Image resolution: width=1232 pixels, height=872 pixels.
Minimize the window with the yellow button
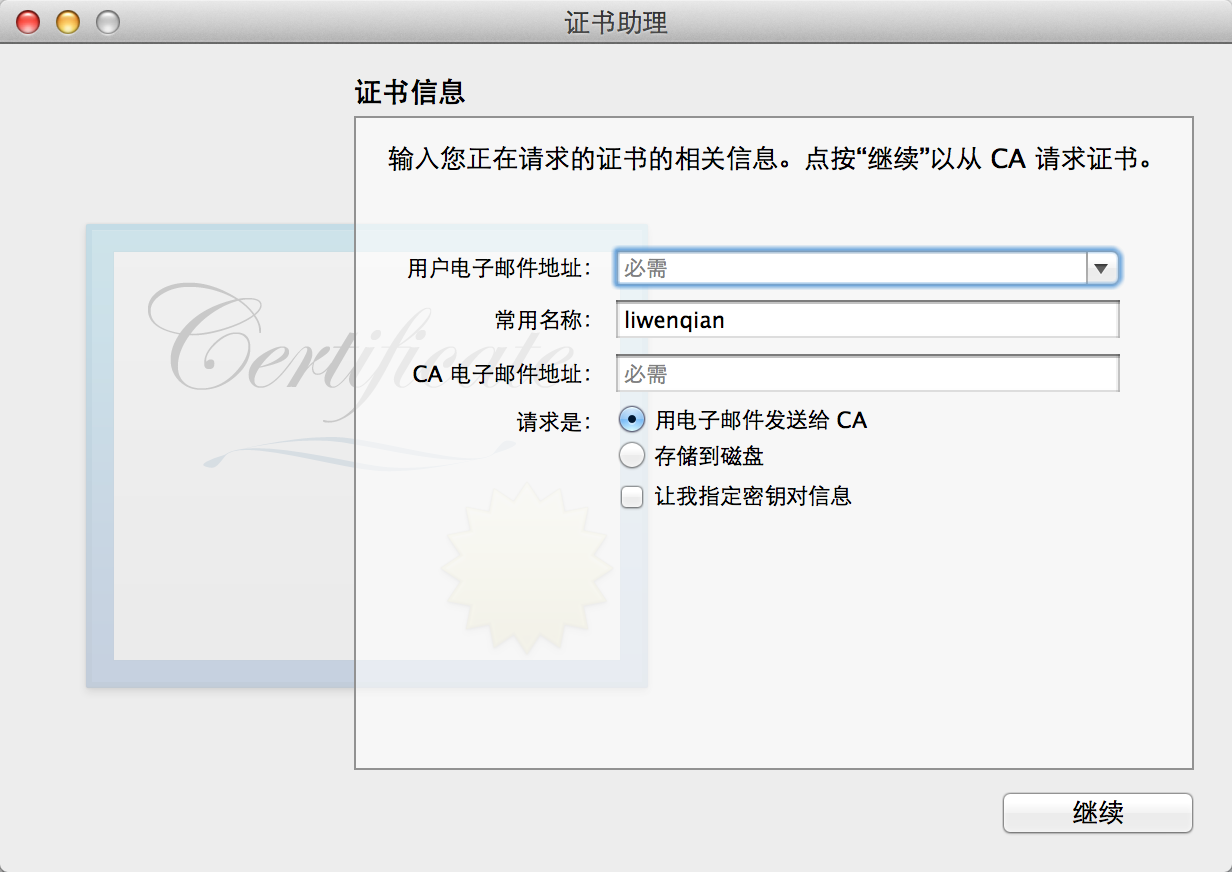point(67,21)
